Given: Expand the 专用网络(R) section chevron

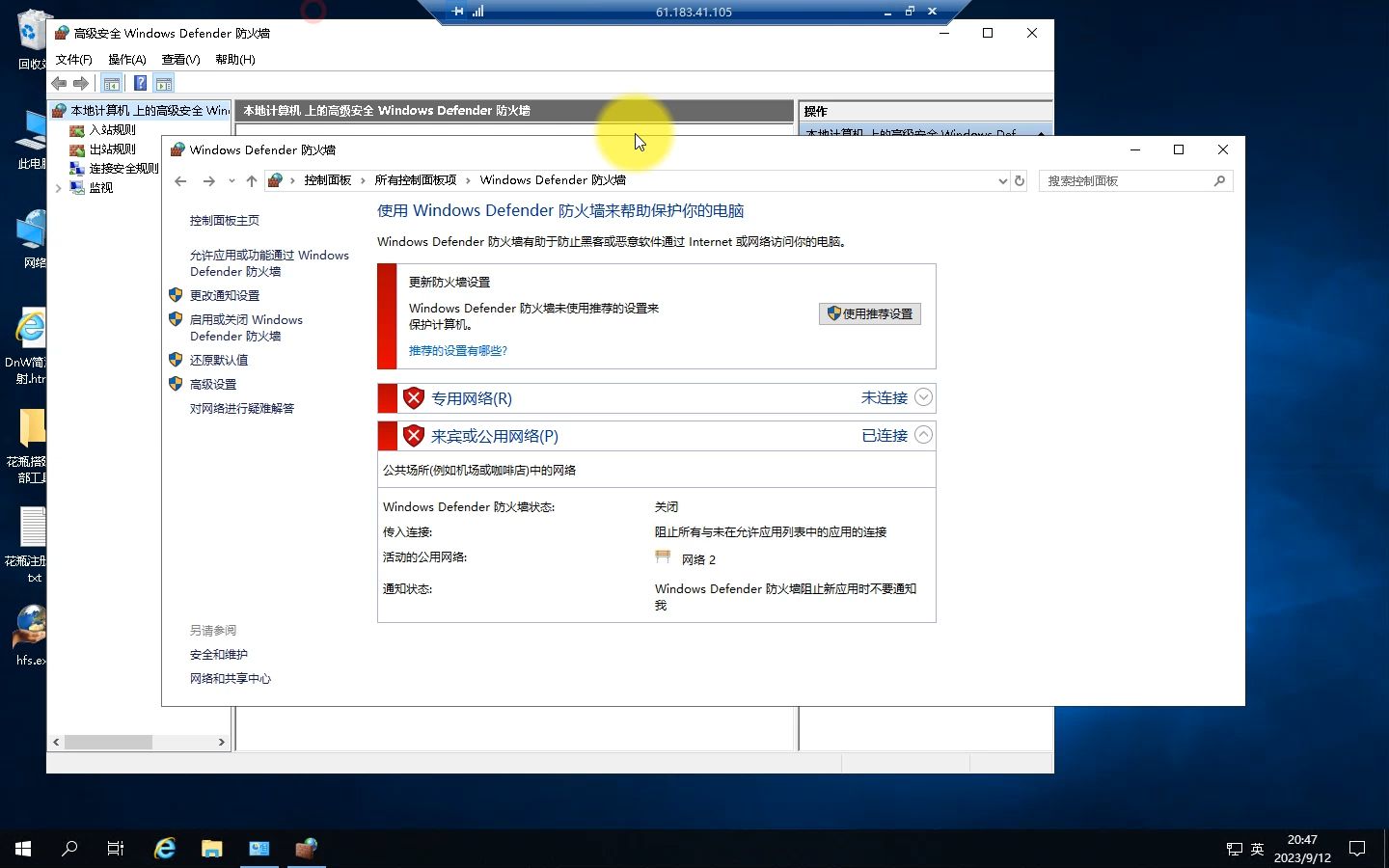Looking at the screenshot, I should [923, 397].
